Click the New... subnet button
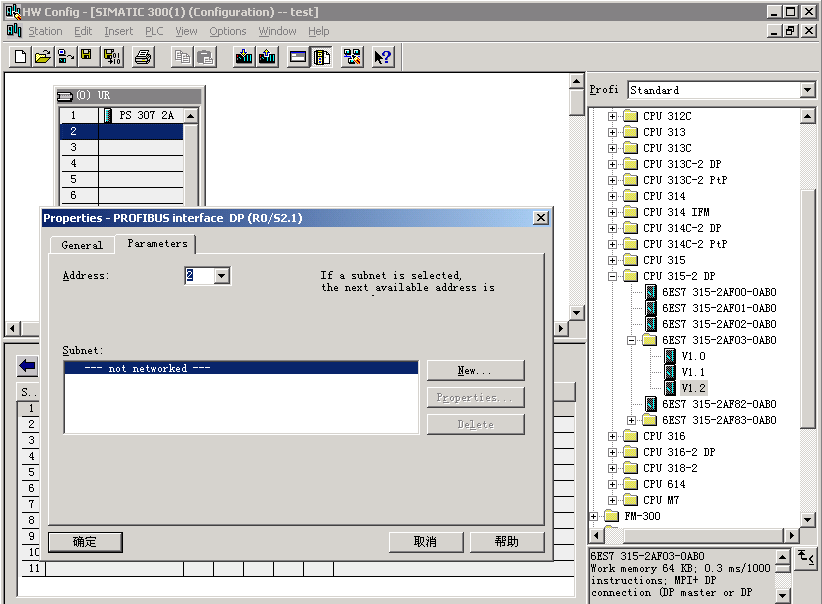Image resolution: width=822 pixels, height=604 pixels. [x=475, y=371]
